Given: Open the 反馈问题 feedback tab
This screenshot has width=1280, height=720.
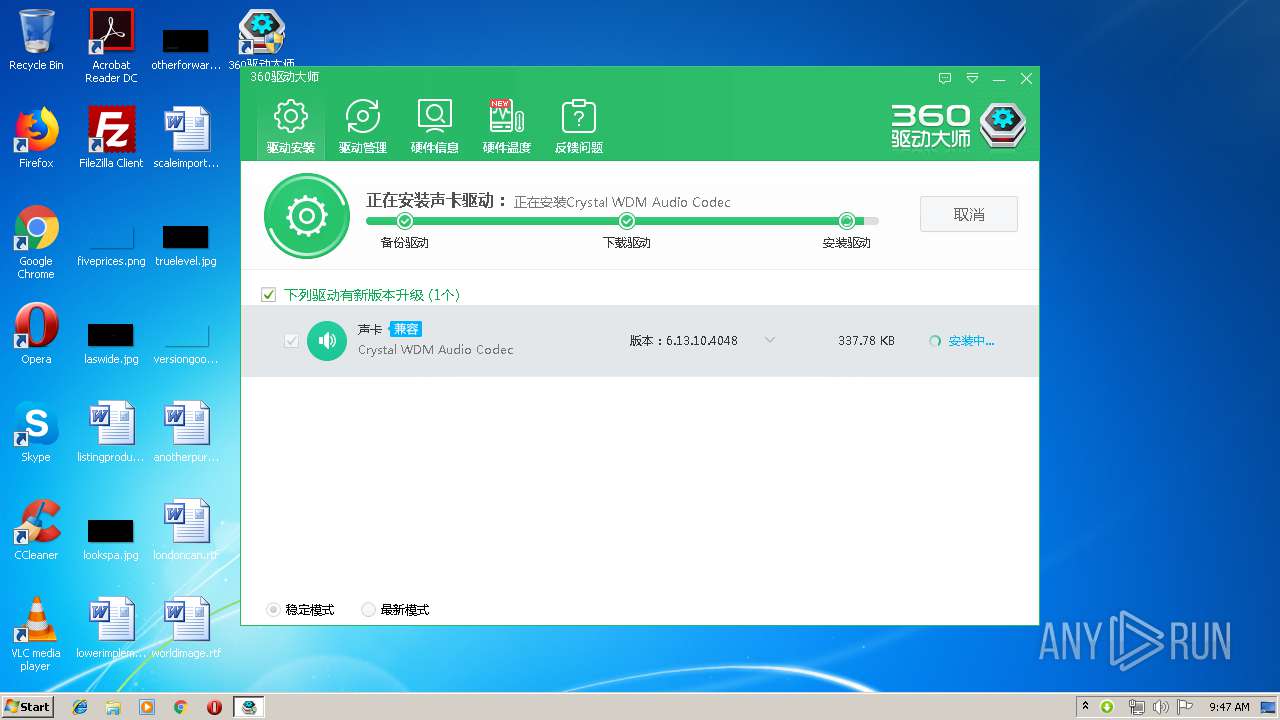Looking at the screenshot, I should point(578,127).
